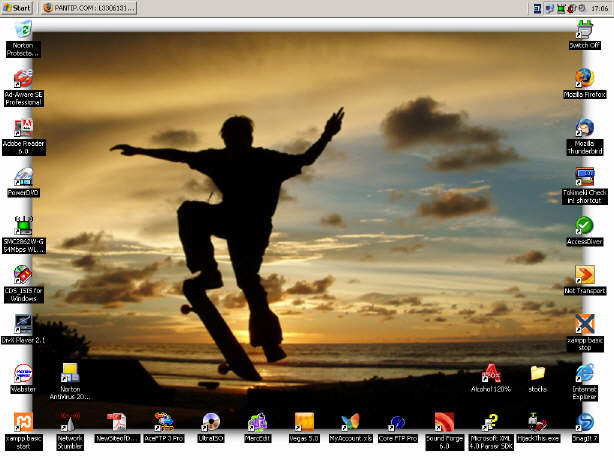Viewport: 614px width, 460px height.
Task: Select the NewSiteofD PDF file icon
Action: pyautogui.click(x=117, y=428)
